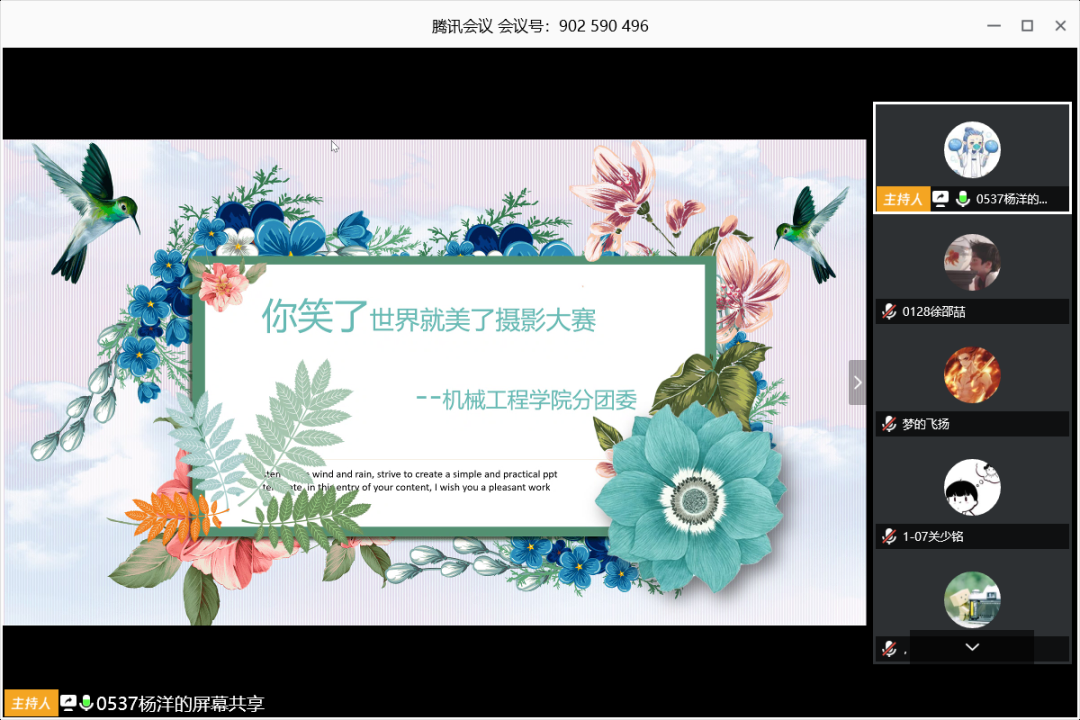Click the screen share icon in host tile

pos(940,199)
